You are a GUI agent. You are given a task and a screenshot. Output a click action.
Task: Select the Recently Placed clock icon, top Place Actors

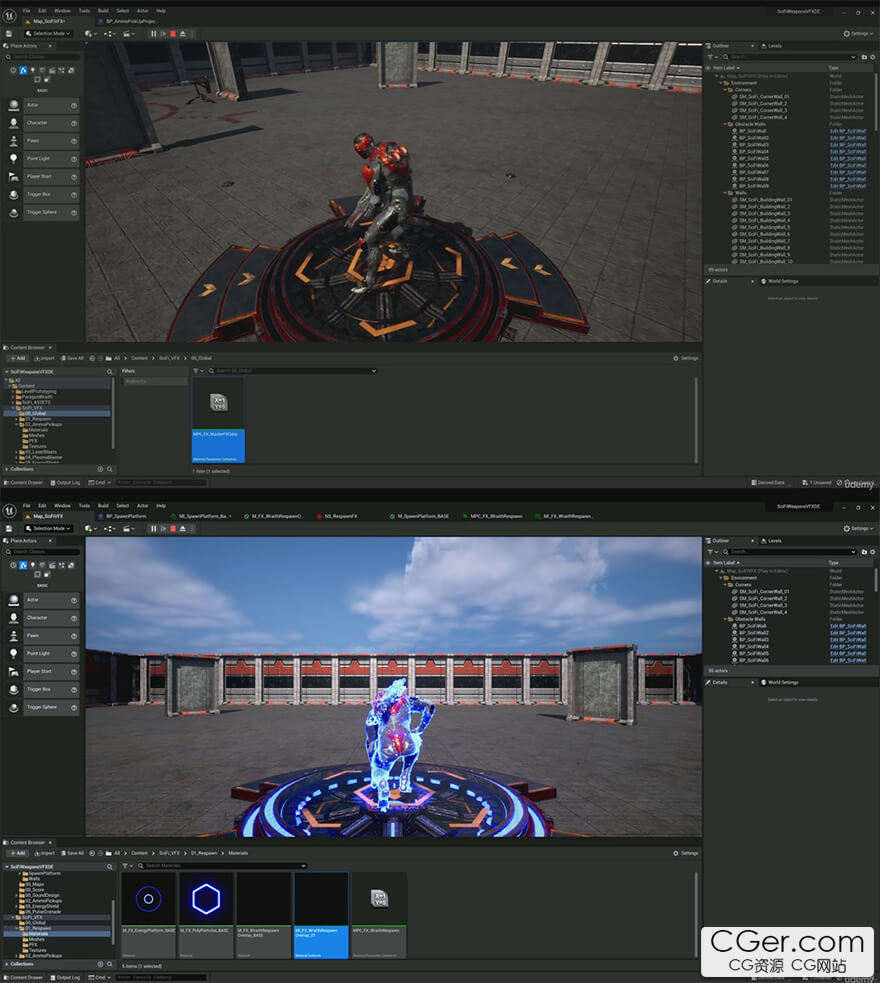click(x=13, y=70)
